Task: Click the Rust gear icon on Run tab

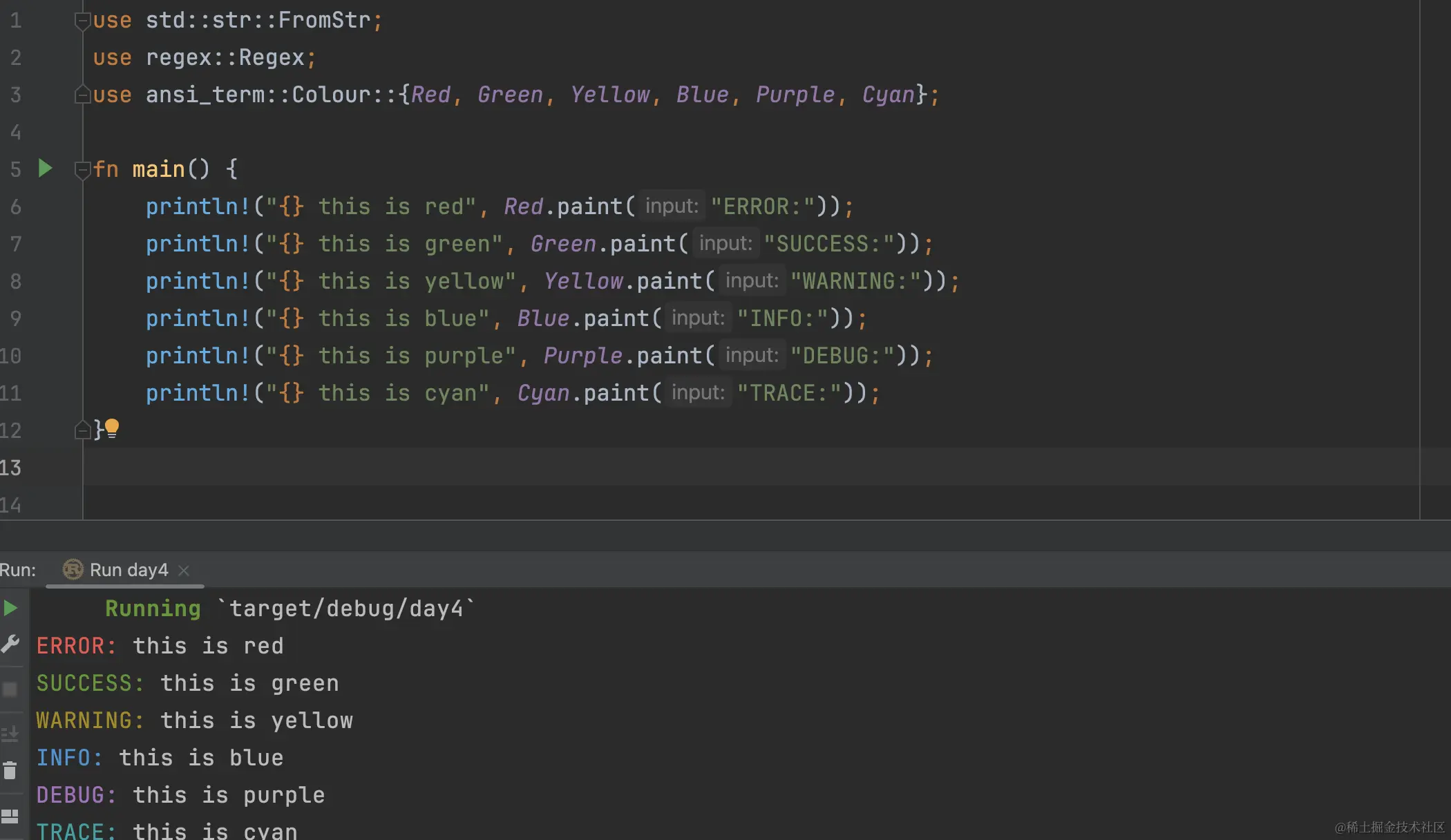Action: point(73,569)
